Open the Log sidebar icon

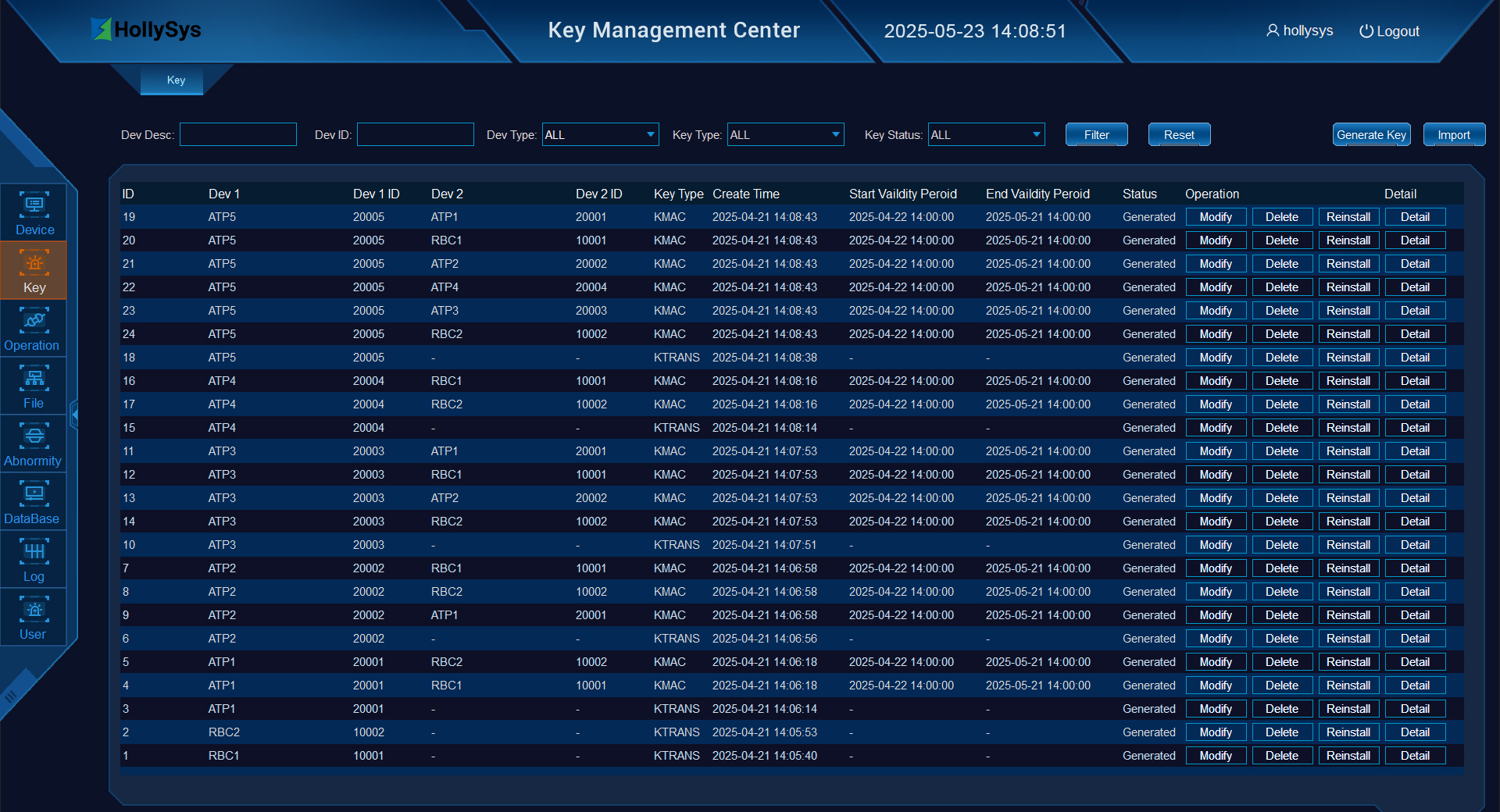pyautogui.click(x=34, y=552)
